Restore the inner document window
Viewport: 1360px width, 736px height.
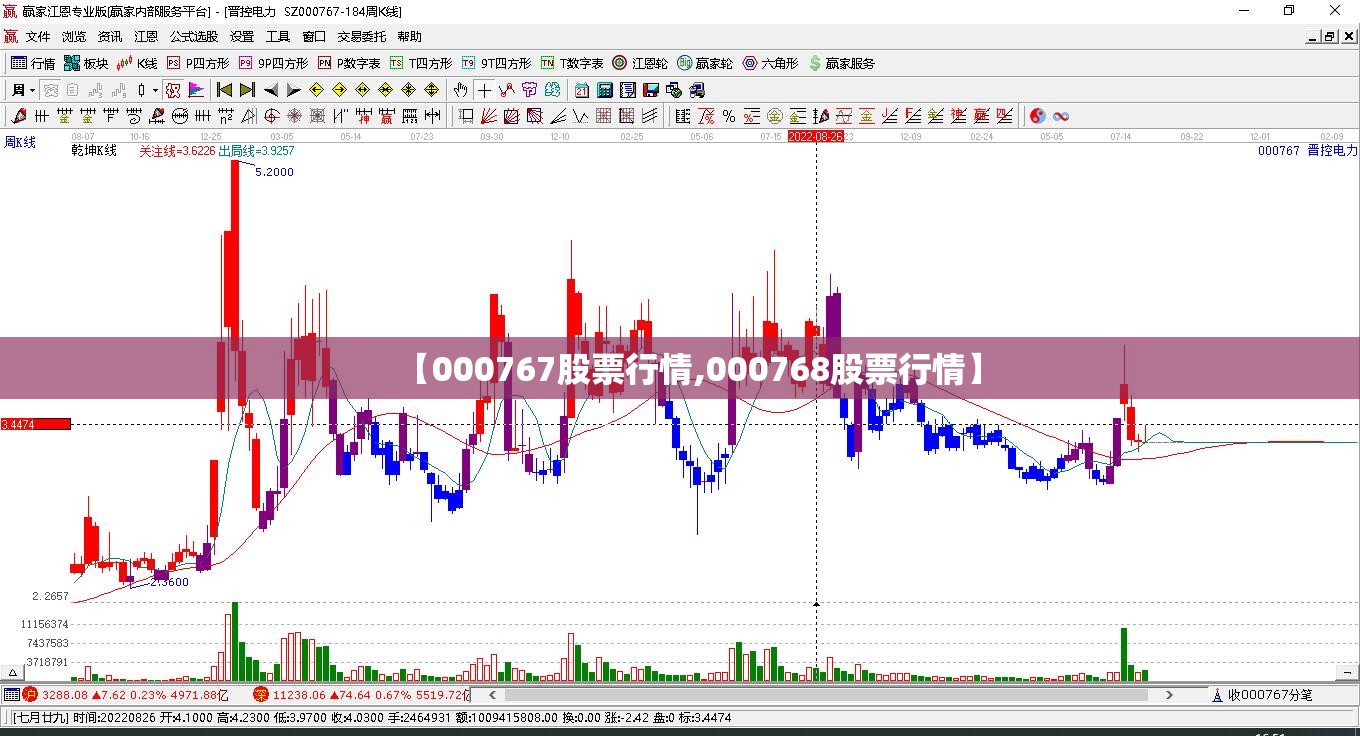[x=1330, y=37]
